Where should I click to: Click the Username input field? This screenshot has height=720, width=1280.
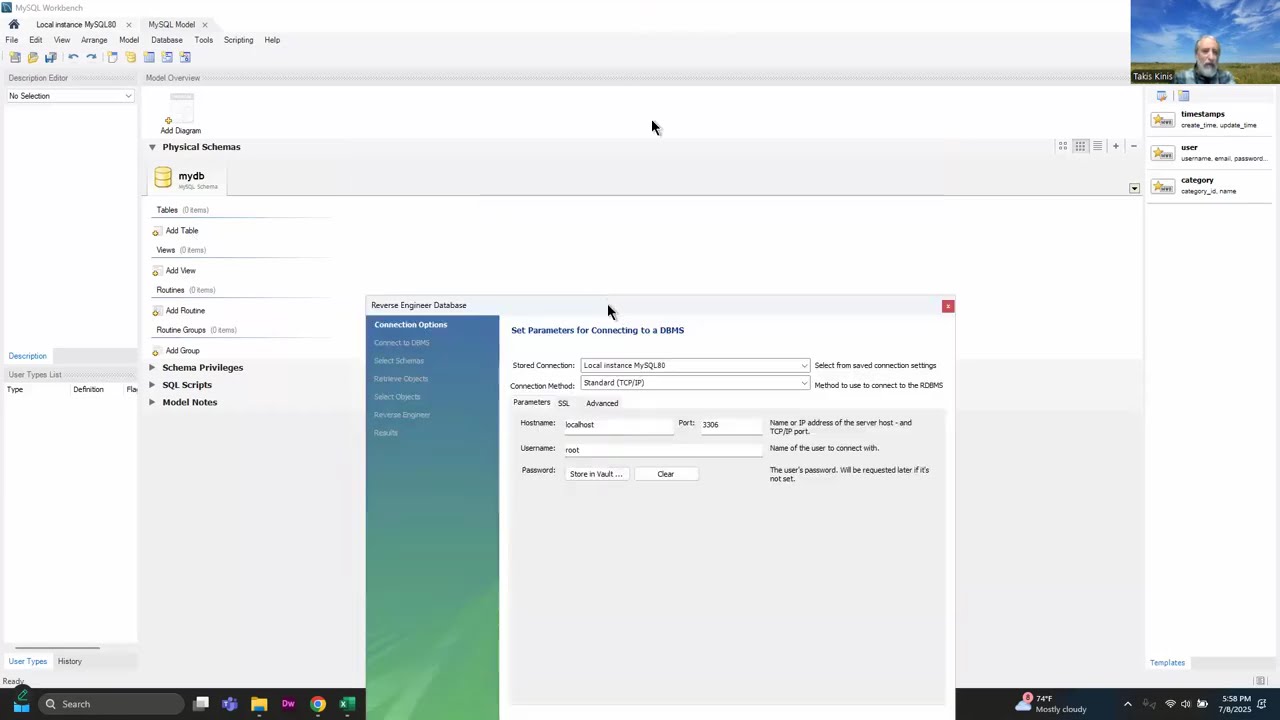click(662, 450)
